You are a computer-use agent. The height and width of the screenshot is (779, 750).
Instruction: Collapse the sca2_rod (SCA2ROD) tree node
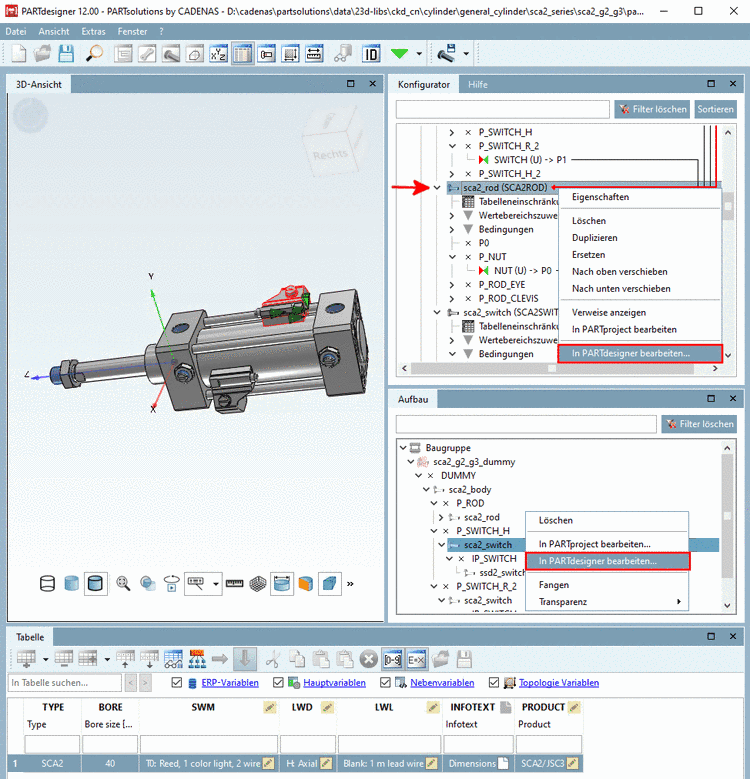437,187
